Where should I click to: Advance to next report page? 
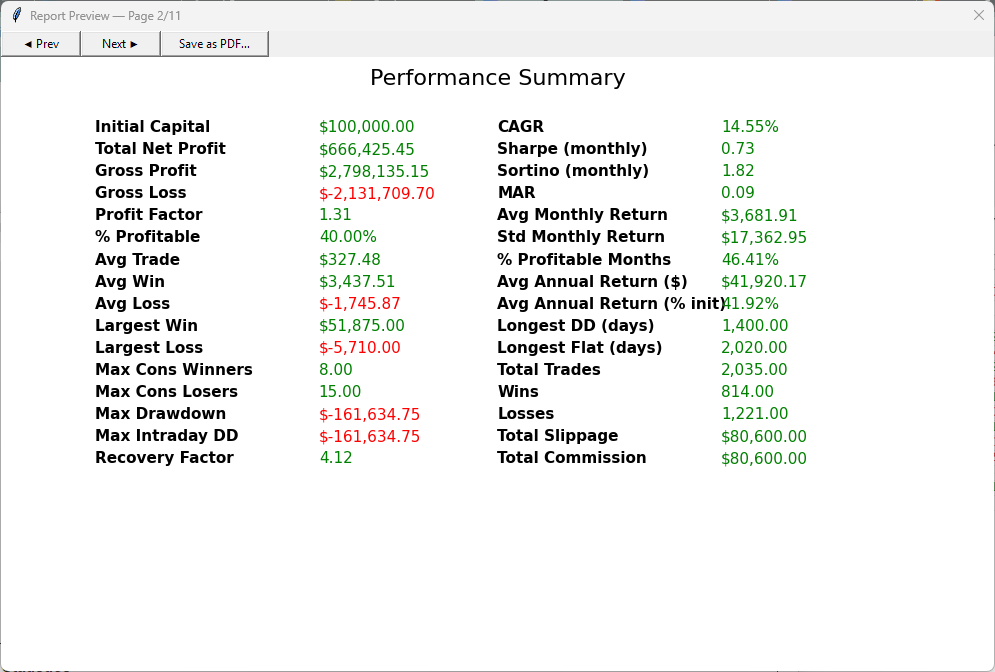[120, 44]
